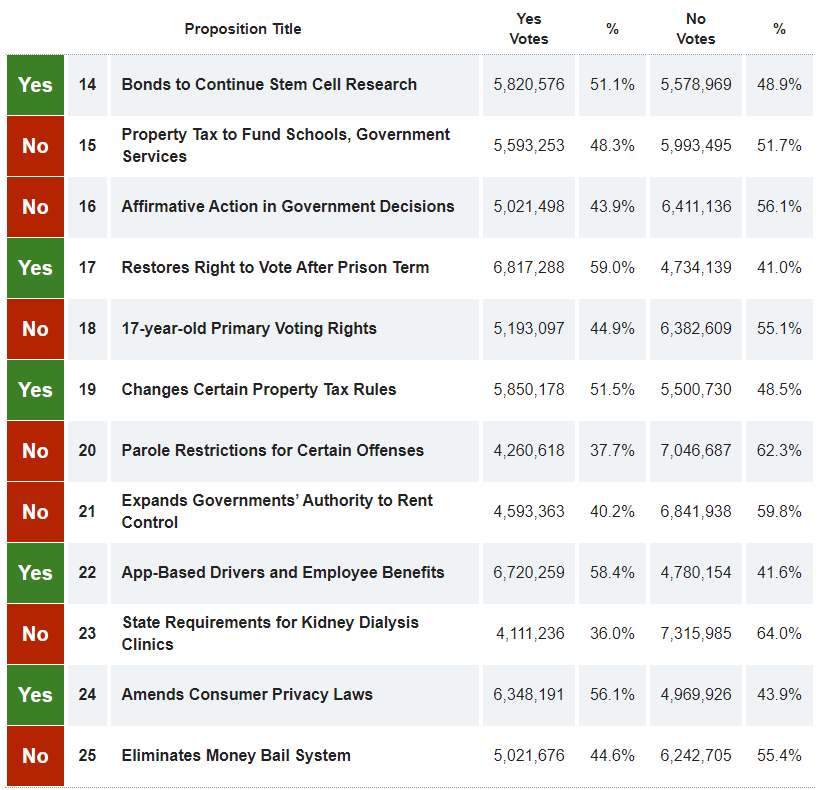
Task: Open "Affirmative Action in Government Decisions" title
Action: (287, 207)
